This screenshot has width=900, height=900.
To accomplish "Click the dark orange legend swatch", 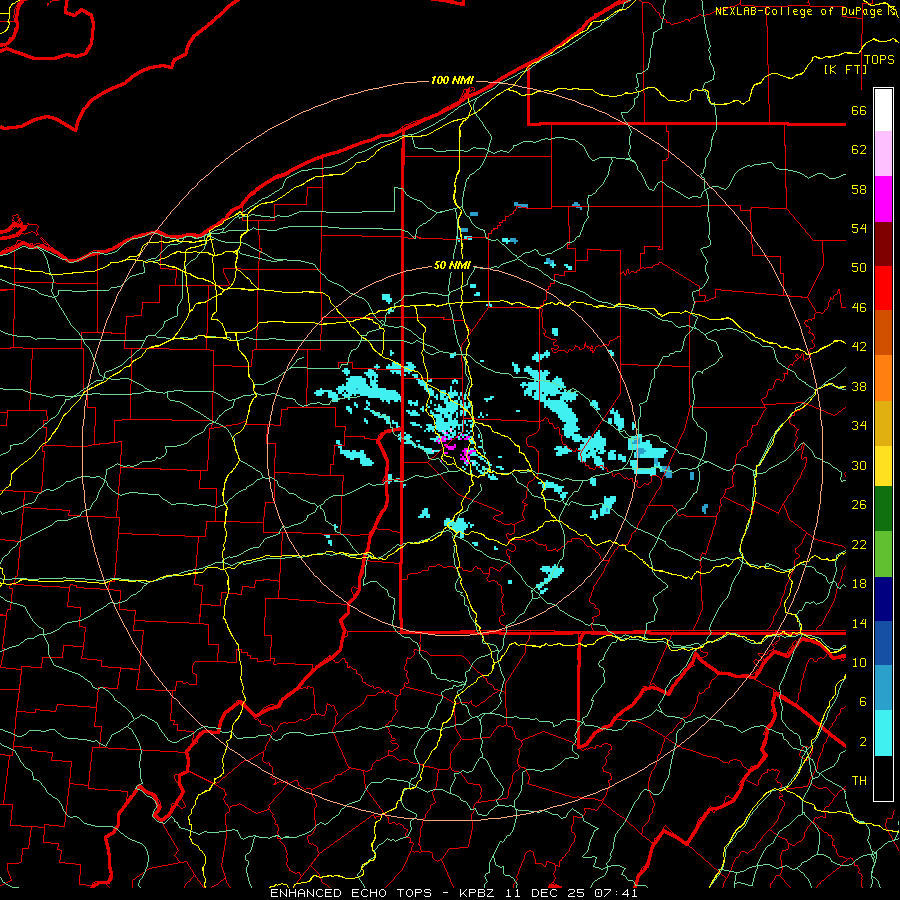I will pos(883,332).
